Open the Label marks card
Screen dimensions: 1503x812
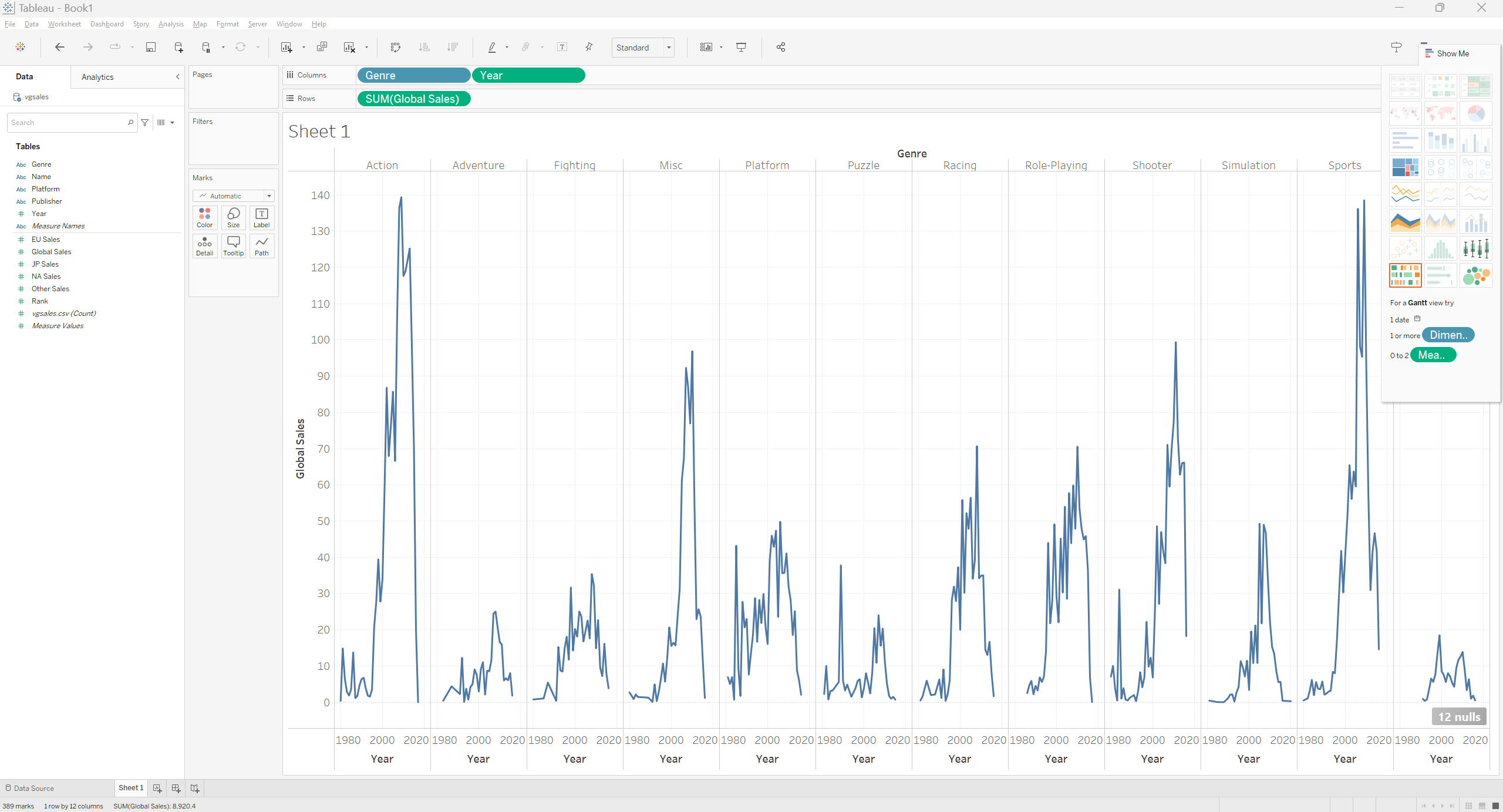262,218
